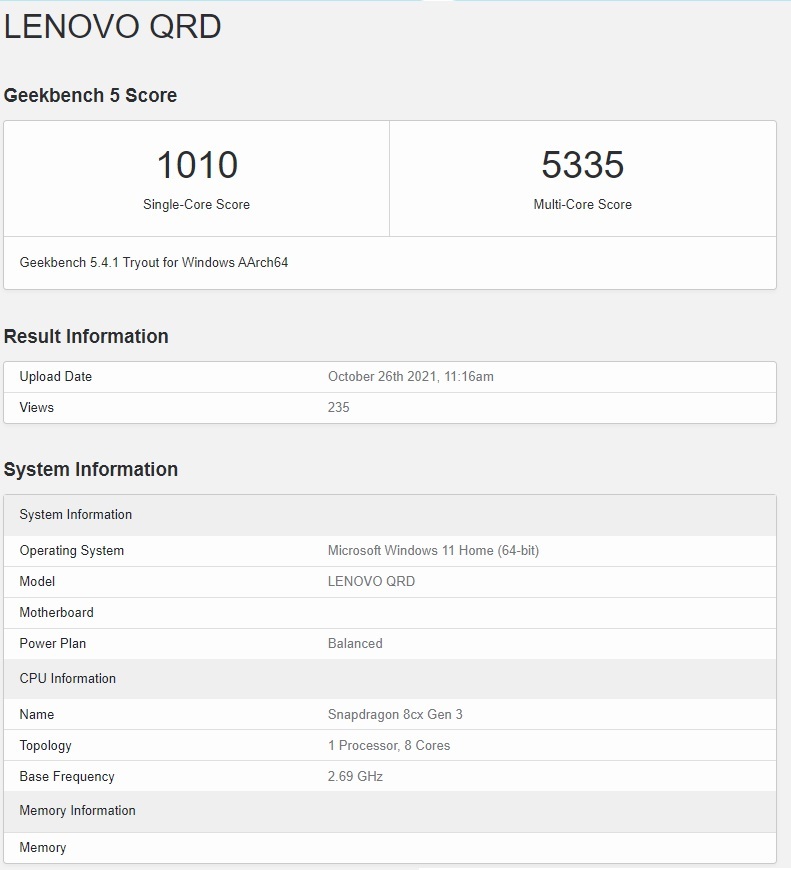Select the Geekbench 5.4.1 Tryout version text
The height and width of the screenshot is (870, 791).
tap(154, 262)
